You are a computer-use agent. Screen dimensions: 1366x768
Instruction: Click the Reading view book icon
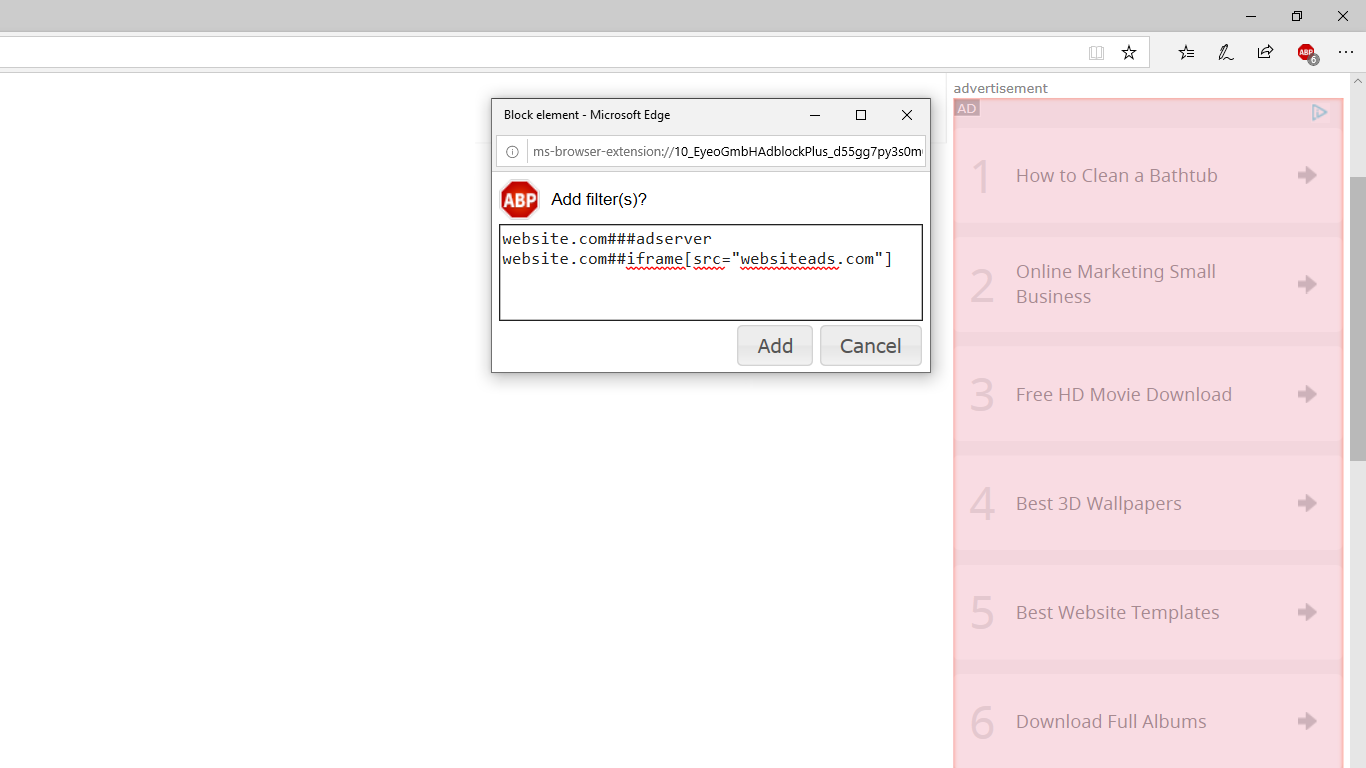pos(1097,52)
